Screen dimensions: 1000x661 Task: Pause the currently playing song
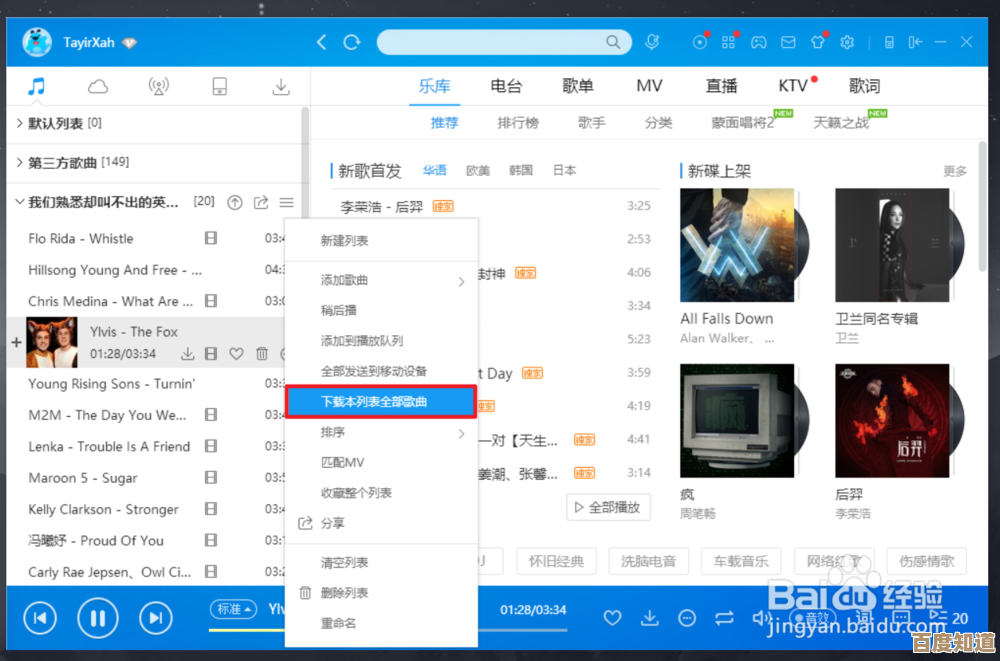(98, 617)
